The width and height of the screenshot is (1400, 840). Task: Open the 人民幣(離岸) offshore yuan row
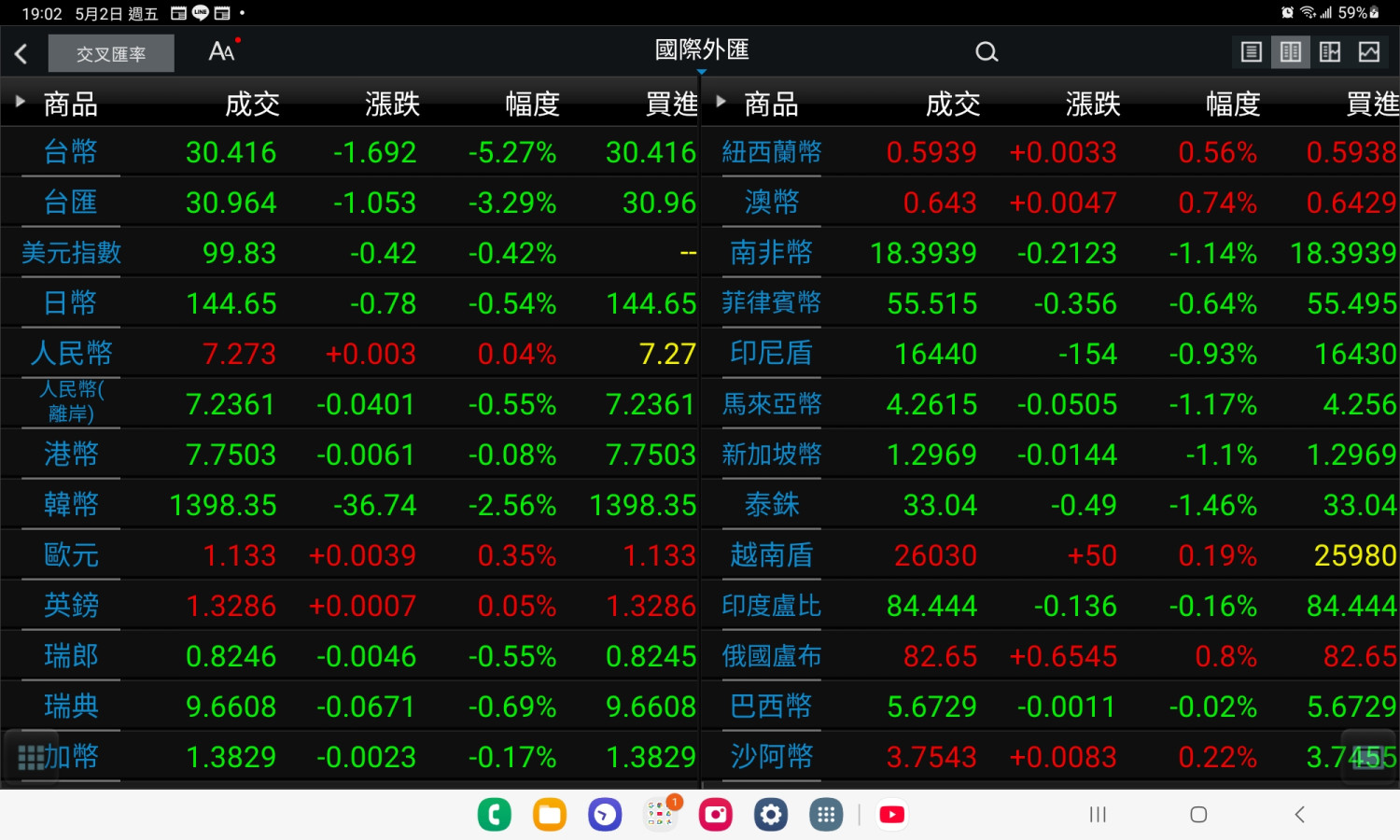tap(350, 404)
